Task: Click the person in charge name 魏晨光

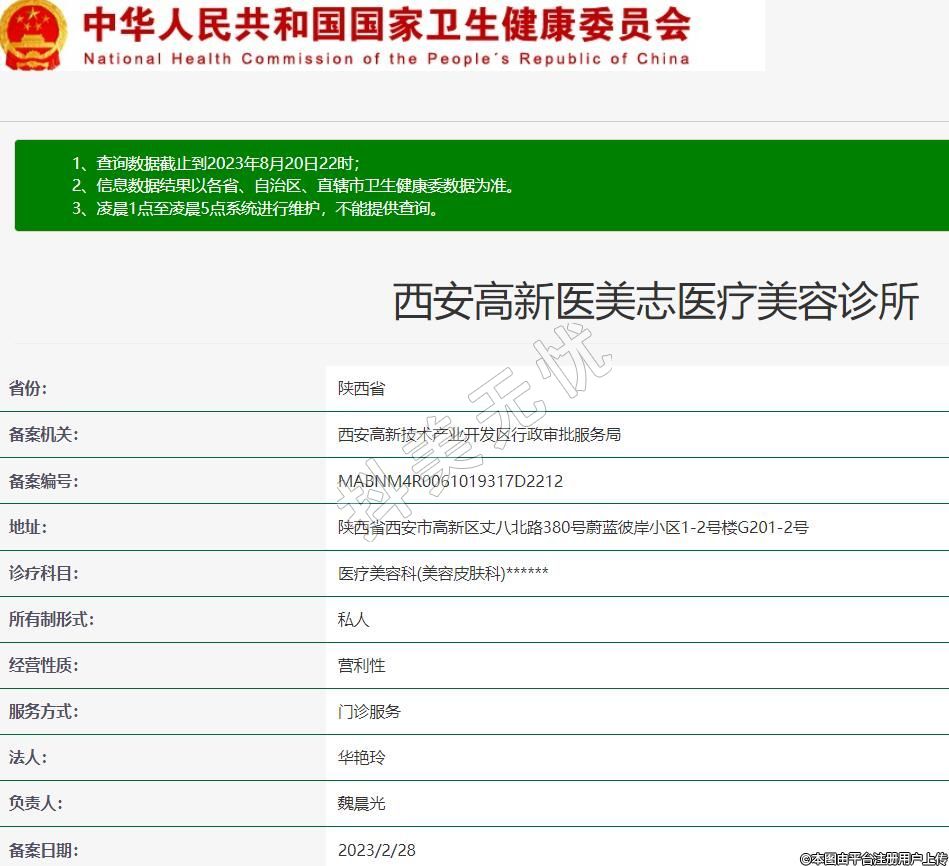Action: (x=361, y=804)
